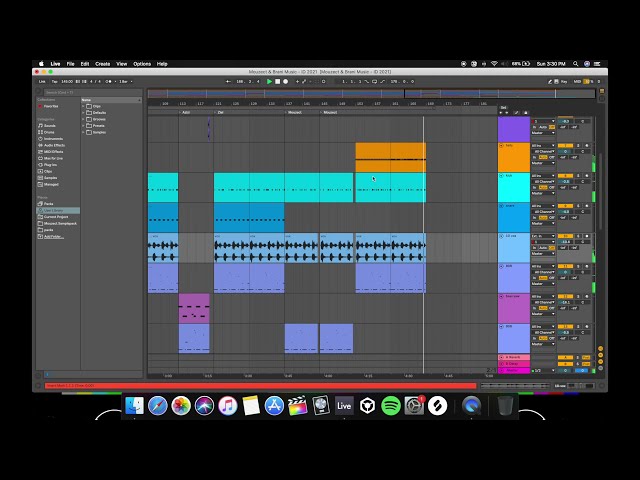Open the Create menu
Viewport: 640px width, 480px height.
pyautogui.click(x=102, y=64)
